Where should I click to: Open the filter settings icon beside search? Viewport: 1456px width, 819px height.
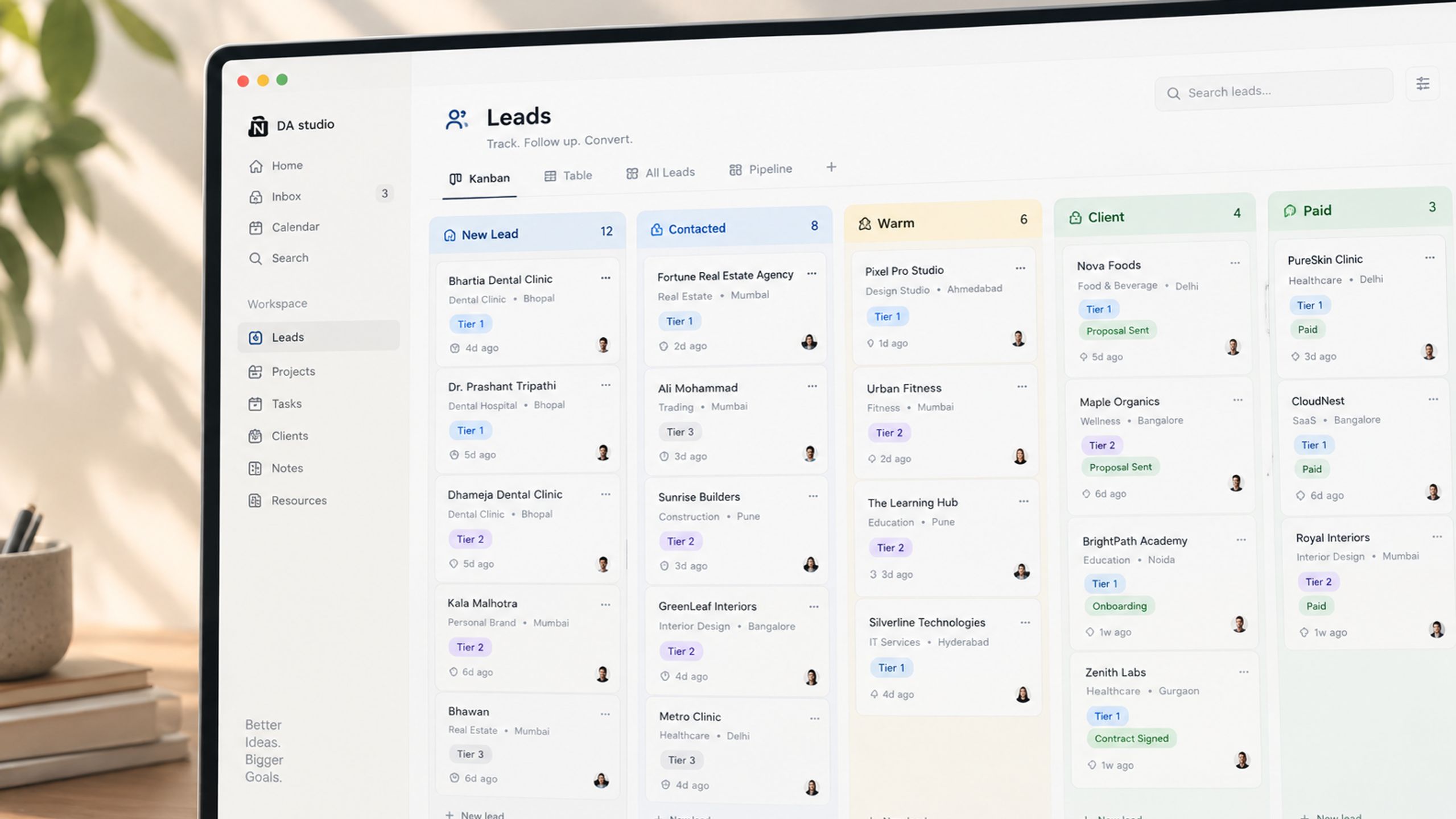coord(1422,84)
